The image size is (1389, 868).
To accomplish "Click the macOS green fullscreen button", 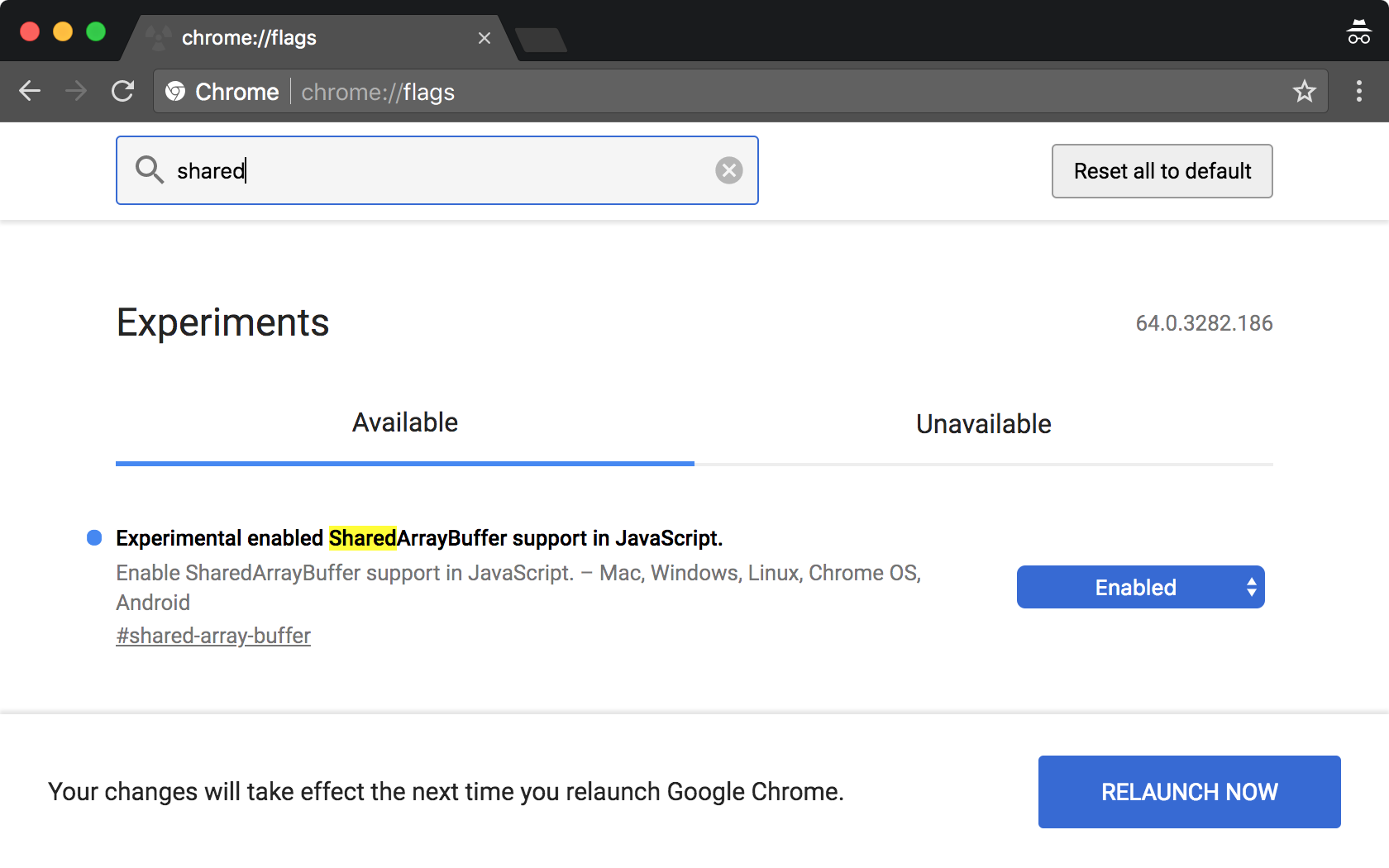I will coord(96,31).
